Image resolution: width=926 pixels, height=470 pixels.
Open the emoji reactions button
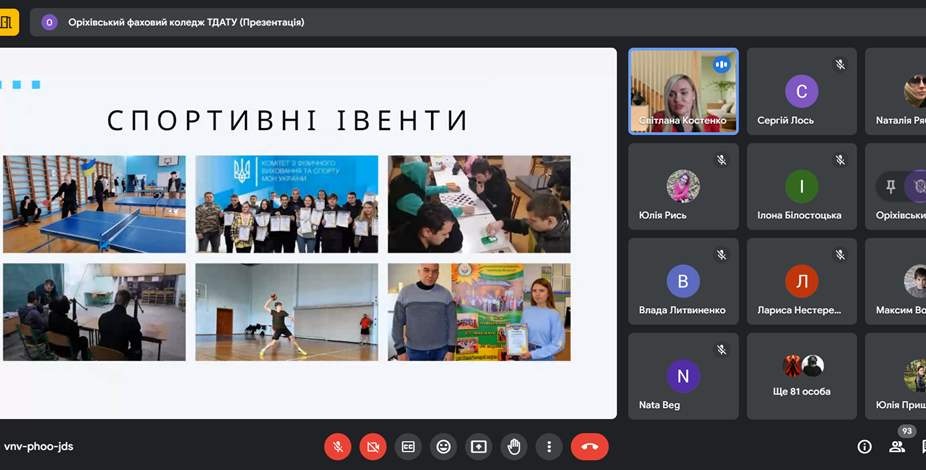(443, 446)
